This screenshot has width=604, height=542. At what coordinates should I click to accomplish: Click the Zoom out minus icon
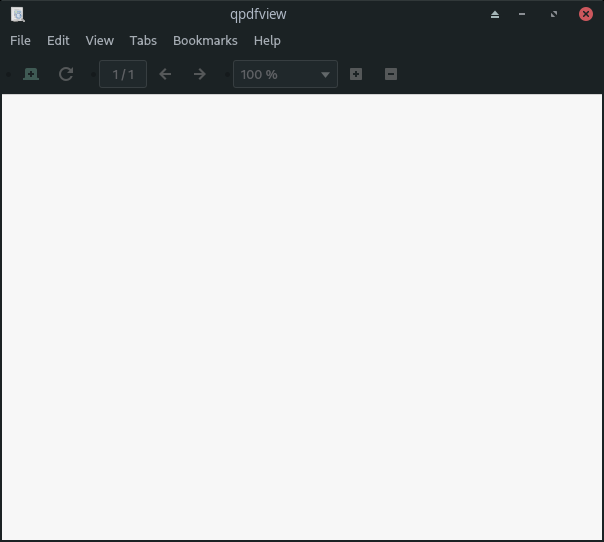391,74
